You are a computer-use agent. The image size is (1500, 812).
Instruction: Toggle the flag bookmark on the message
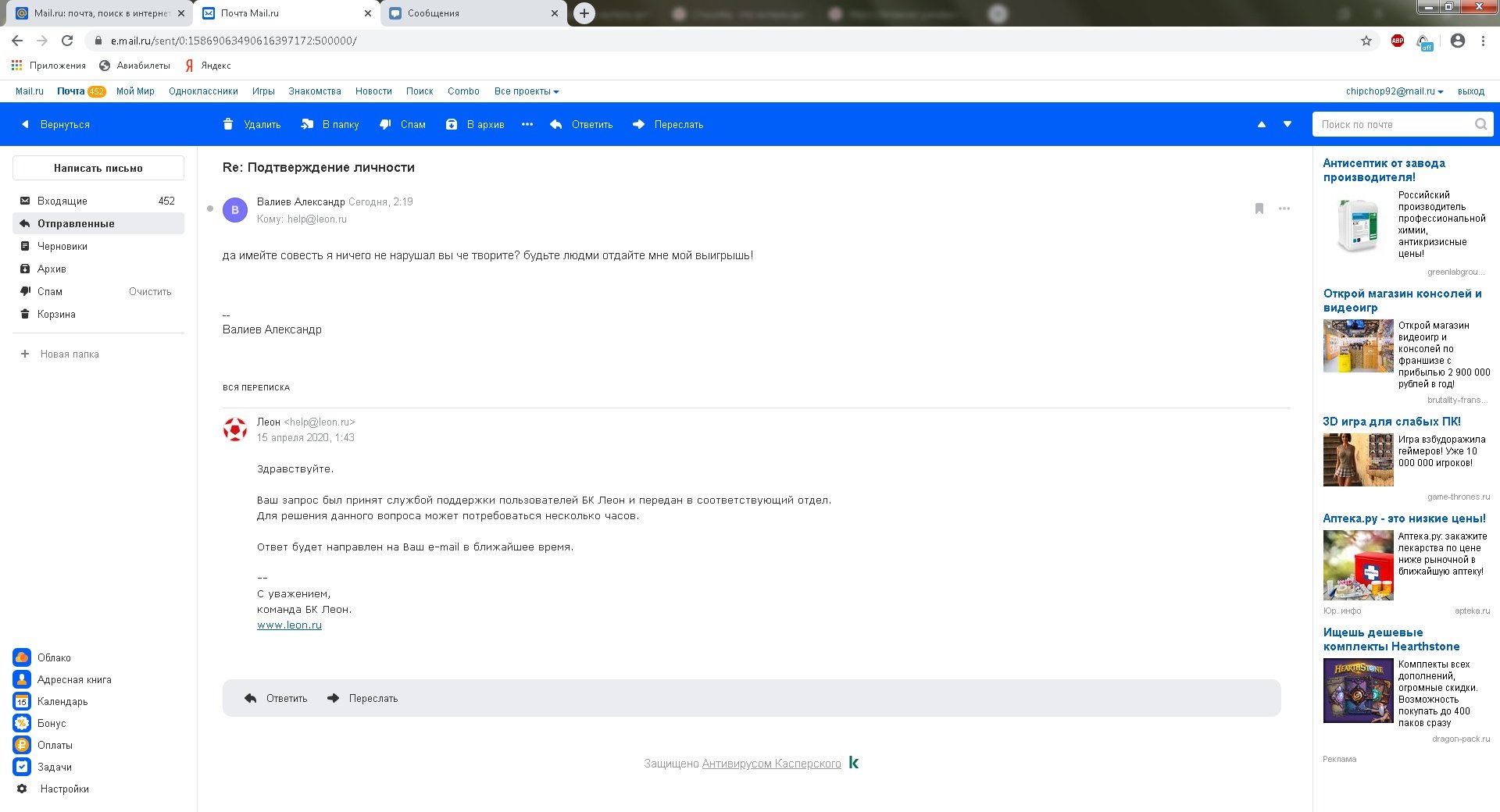point(1259,208)
